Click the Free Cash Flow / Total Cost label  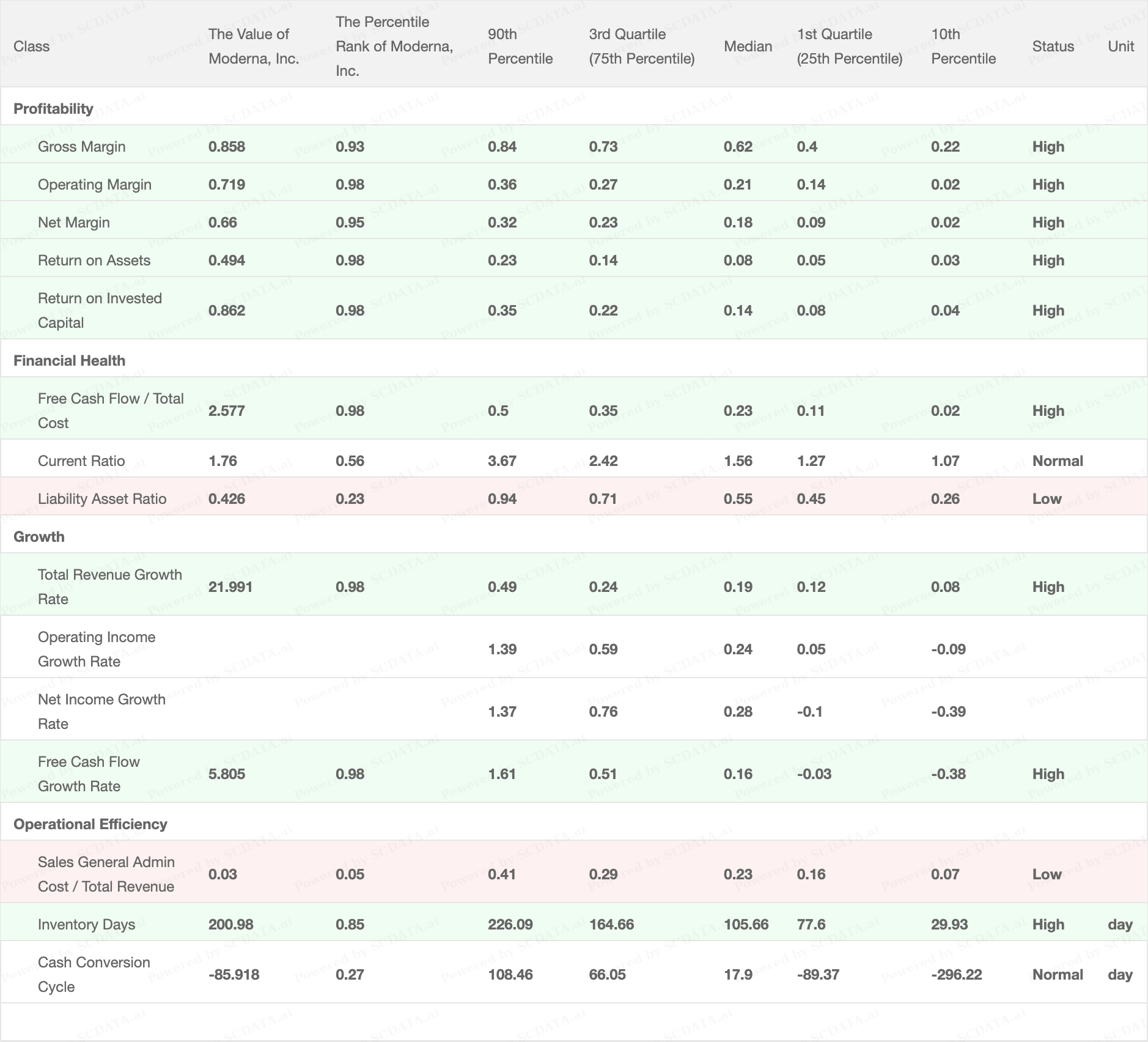click(x=111, y=411)
